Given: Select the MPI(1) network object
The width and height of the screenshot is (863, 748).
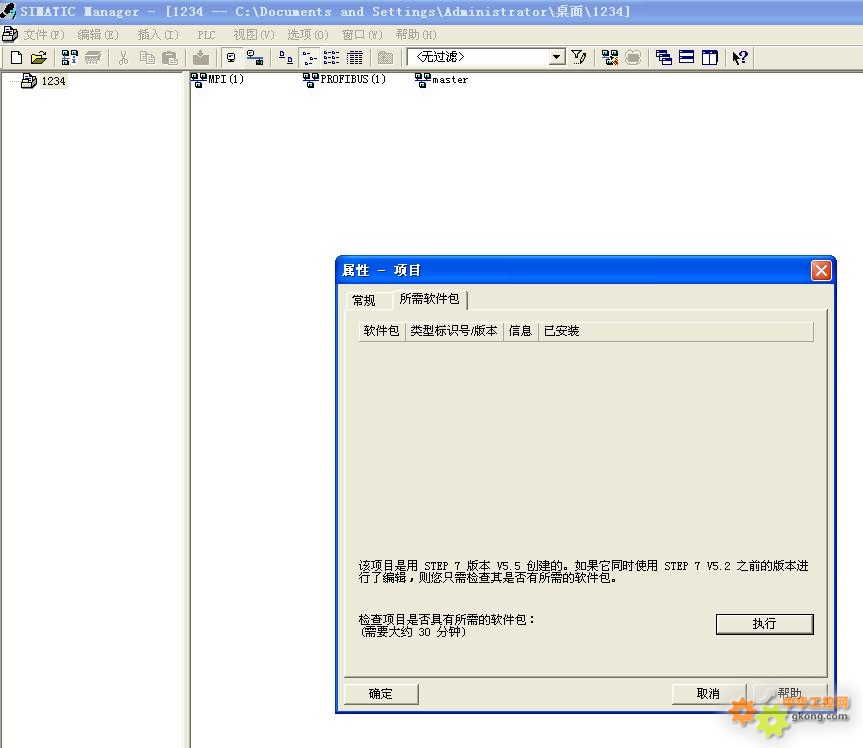Looking at the screenshot, I should (218, 79).
